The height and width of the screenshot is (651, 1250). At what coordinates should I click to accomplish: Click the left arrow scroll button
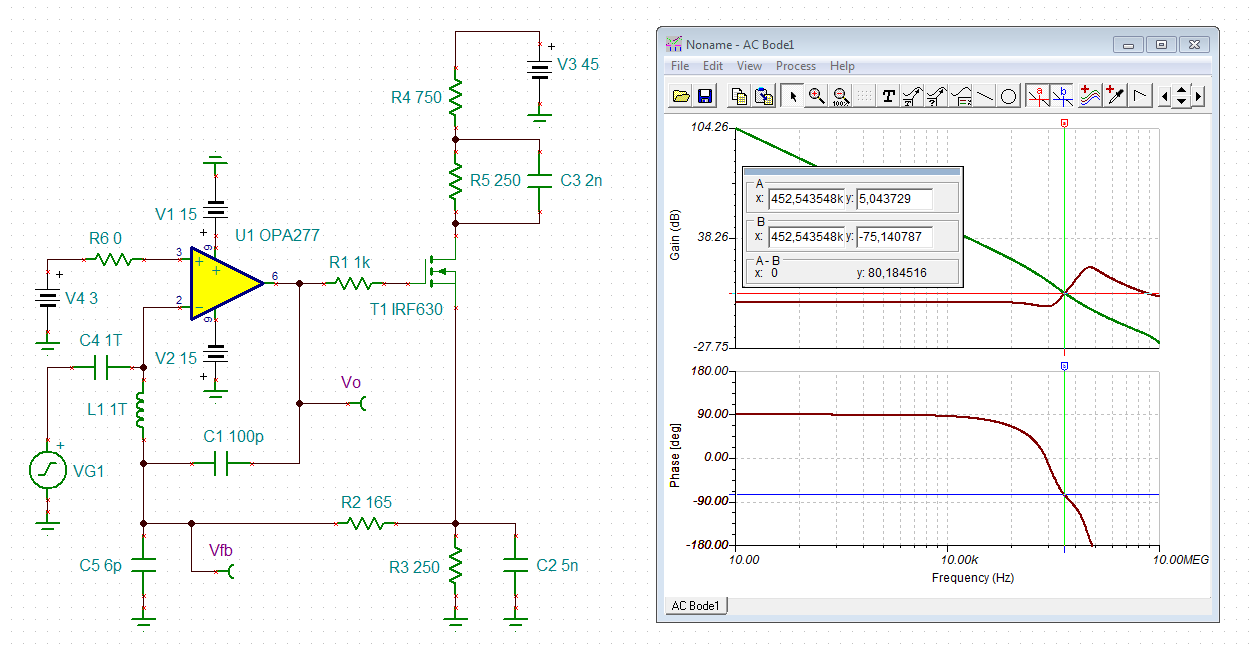pyautogui.click(x=1165, y=96)
